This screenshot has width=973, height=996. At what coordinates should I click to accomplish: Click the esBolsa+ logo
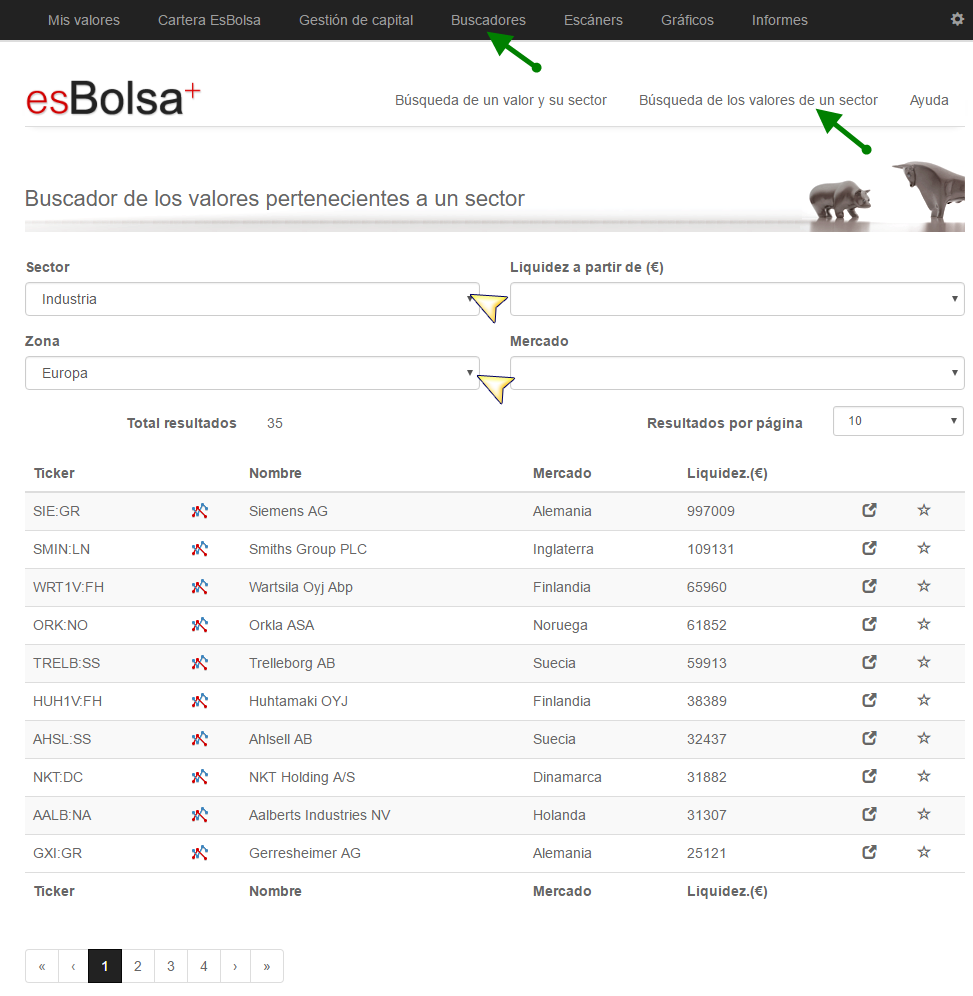pos(113,98)
